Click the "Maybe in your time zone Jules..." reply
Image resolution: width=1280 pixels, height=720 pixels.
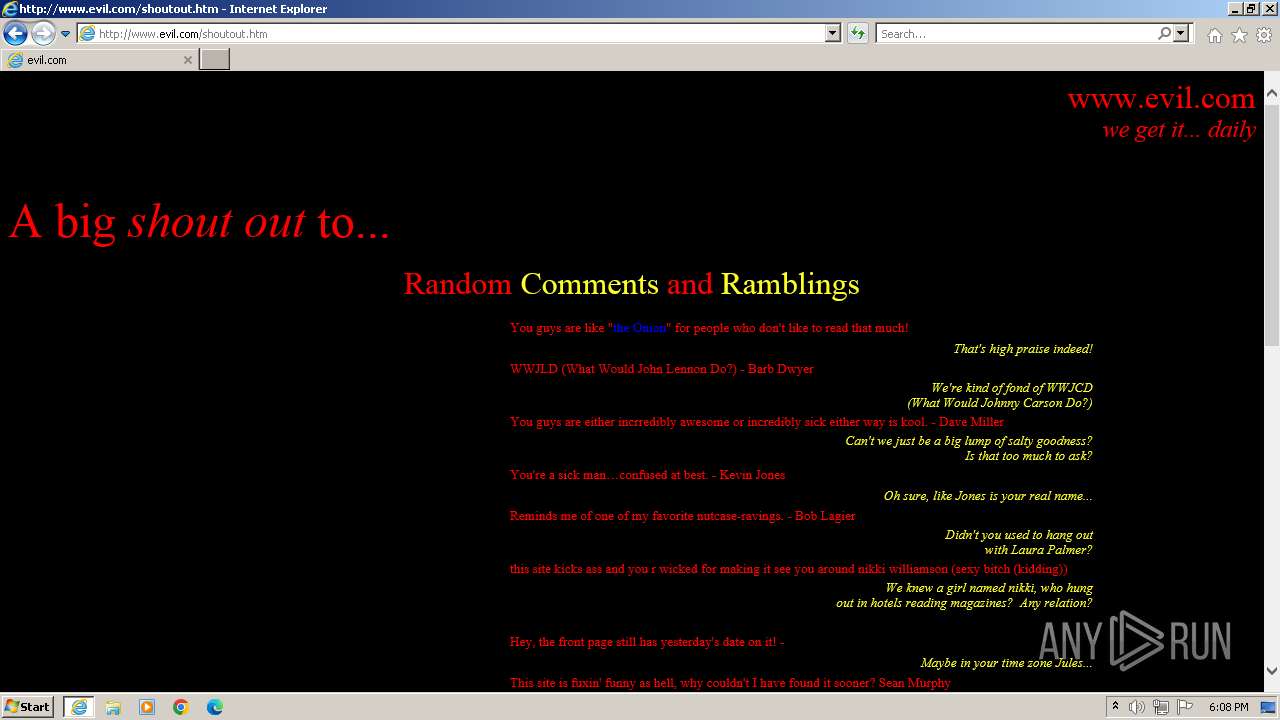click(x=1007, y=663)
